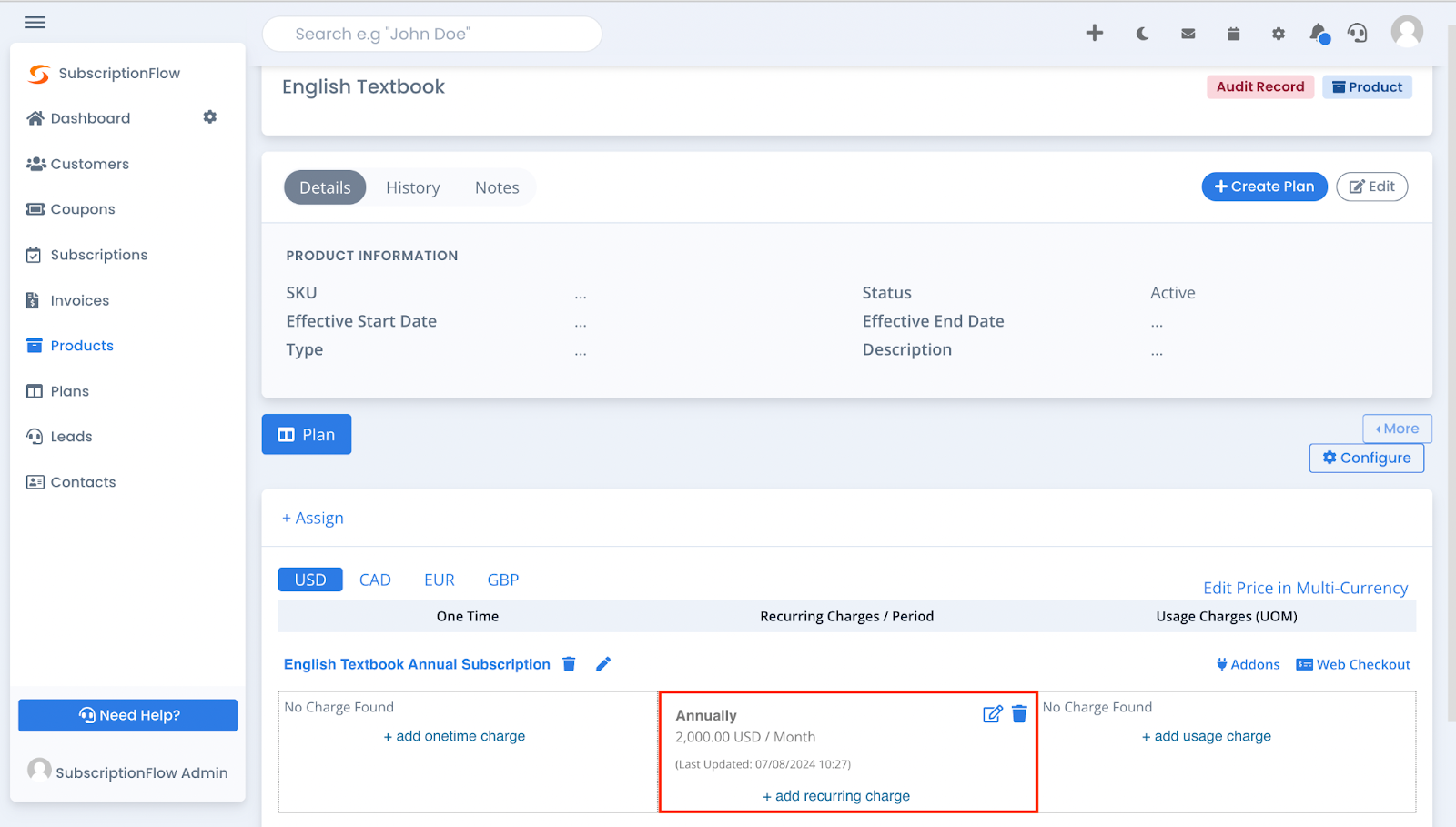Open Contacts in the sidebar

pos(72,482)
